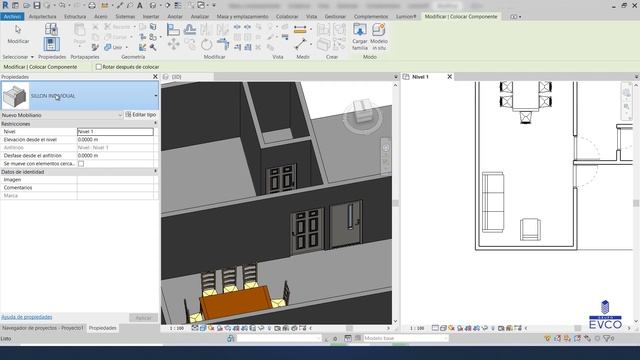
Task: Click the Cota alineada measure icon
Action: point(300,29)
